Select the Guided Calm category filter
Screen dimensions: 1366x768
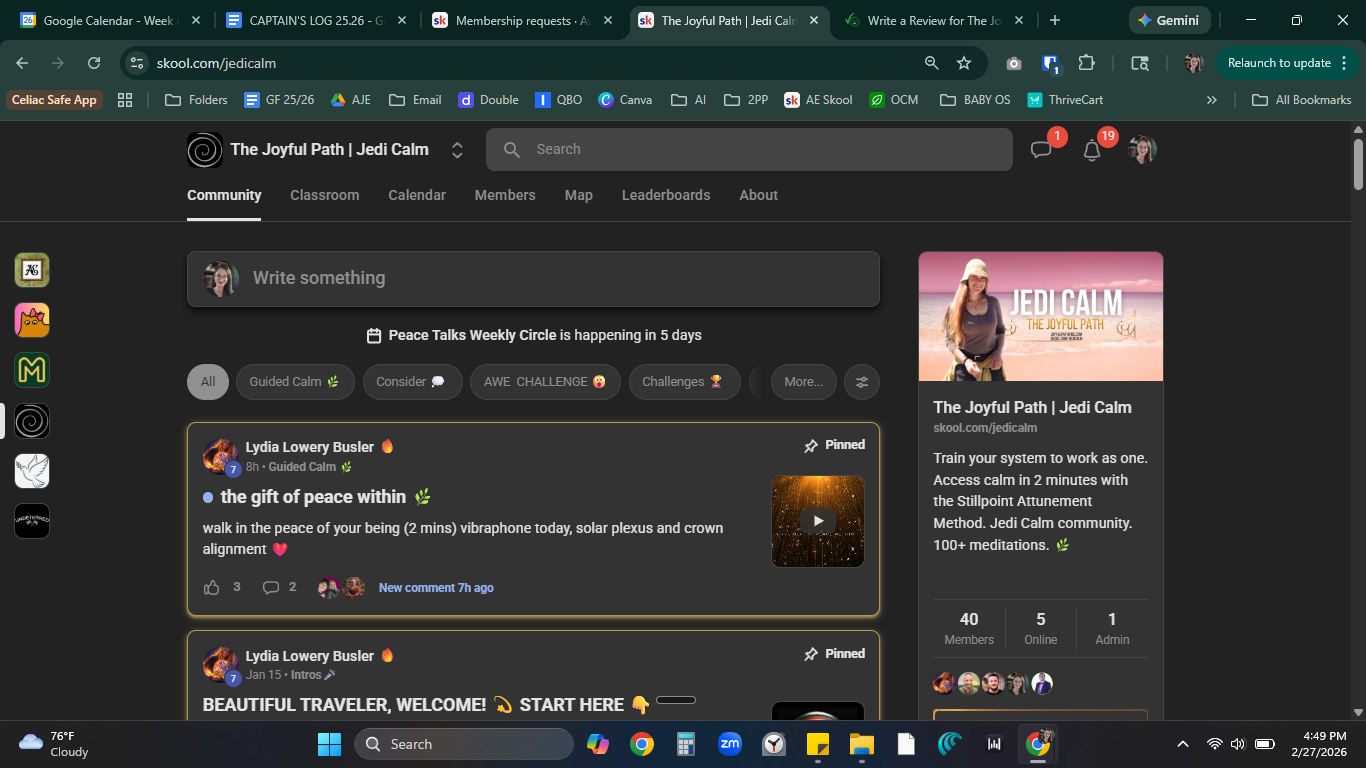(x=295, y=381)
